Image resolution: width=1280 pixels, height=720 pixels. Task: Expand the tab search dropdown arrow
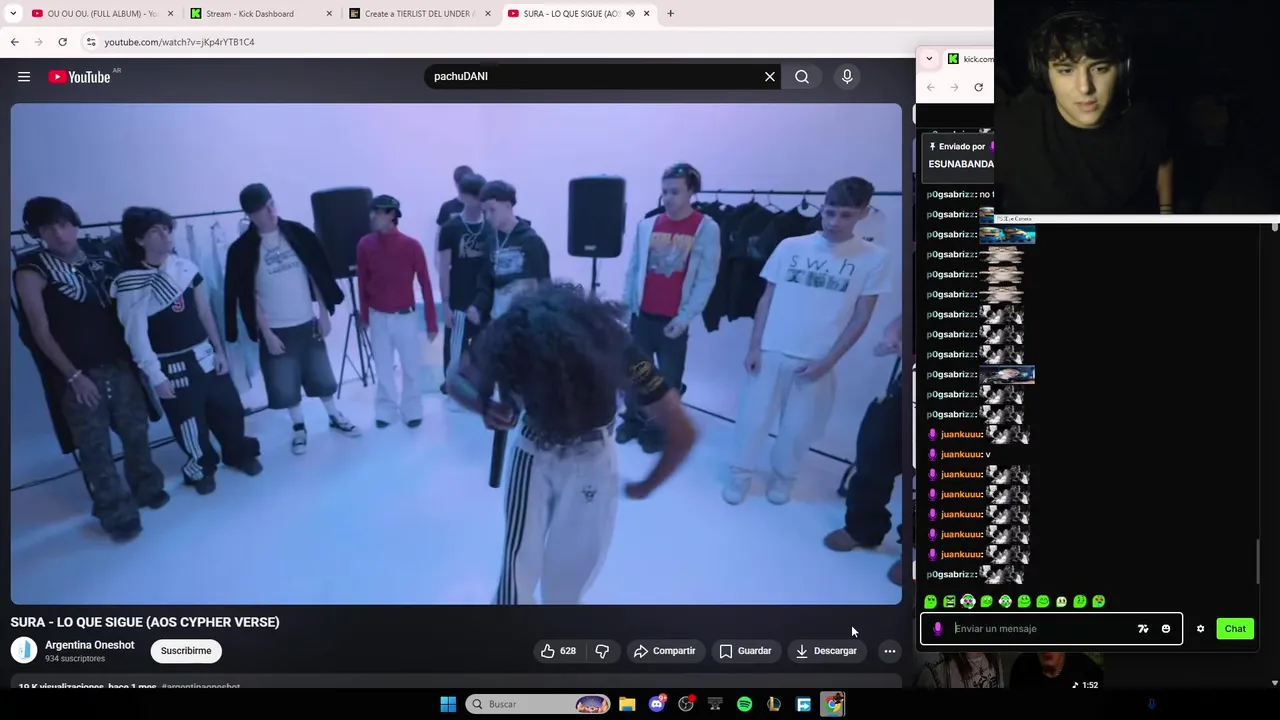pyautogui.click(x=13, y=14)
